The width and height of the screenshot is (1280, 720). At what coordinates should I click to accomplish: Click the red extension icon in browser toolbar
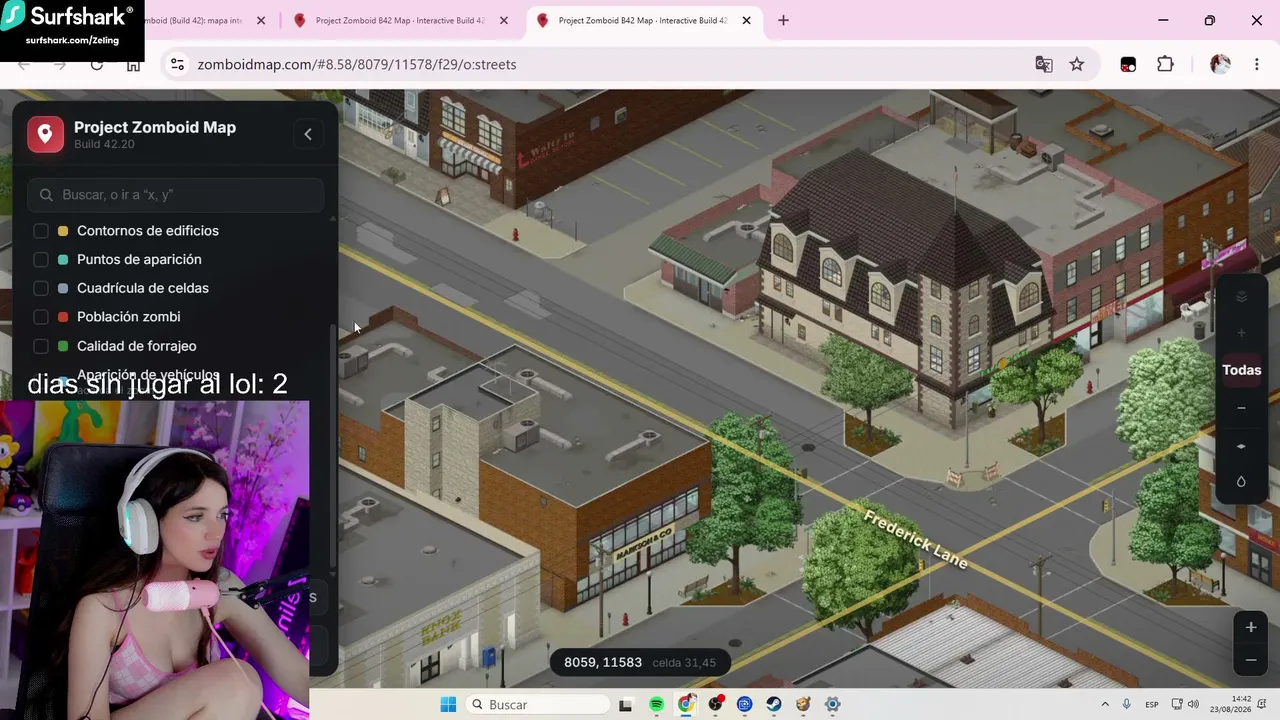1128,64
